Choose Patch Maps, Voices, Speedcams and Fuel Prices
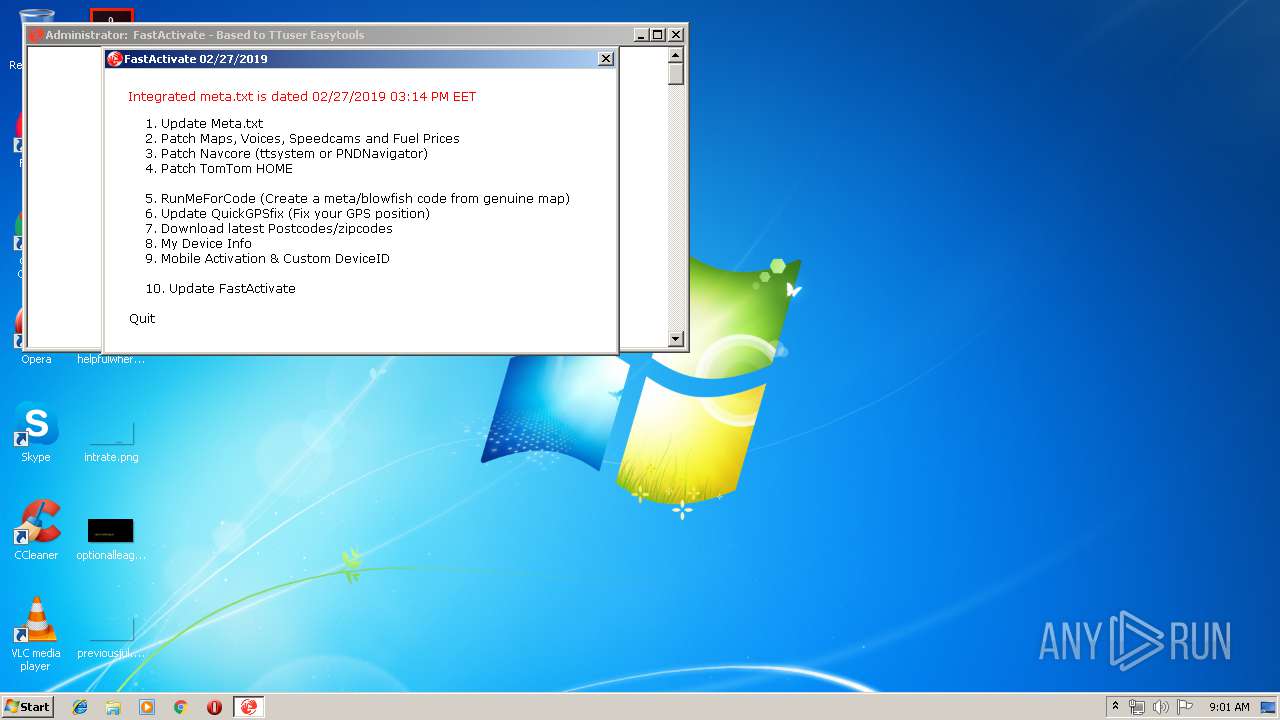 point(302,139)
